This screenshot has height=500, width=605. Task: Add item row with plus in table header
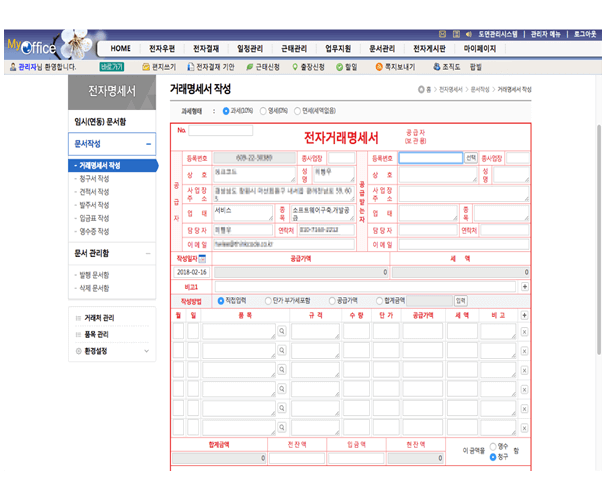[x=524, y=316]
